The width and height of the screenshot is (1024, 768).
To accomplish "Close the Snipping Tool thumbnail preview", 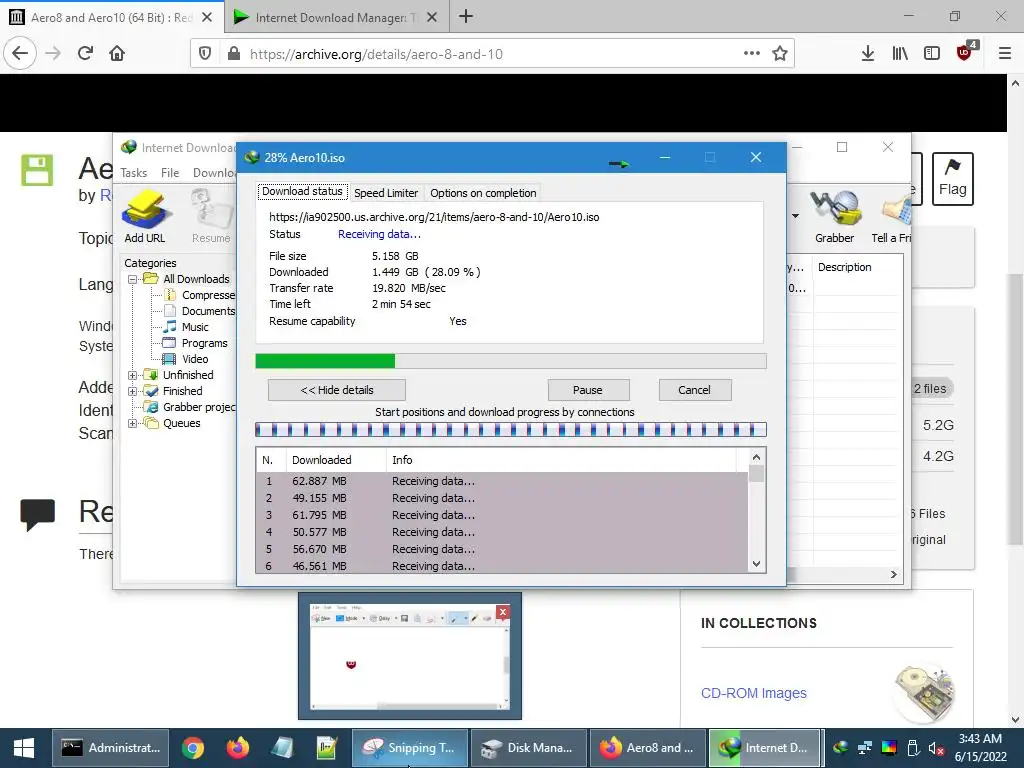I will (x=502, y=612).
